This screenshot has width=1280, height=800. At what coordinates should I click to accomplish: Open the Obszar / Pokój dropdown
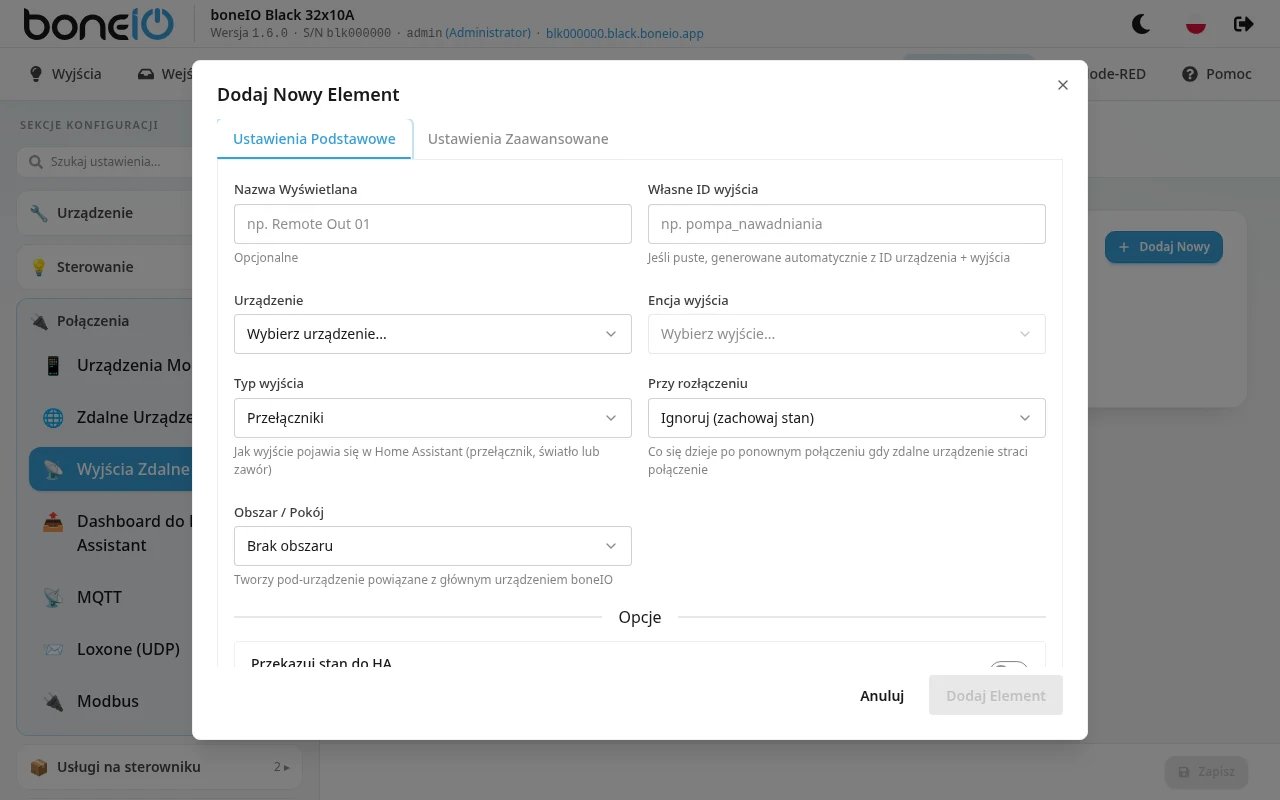[x=433, y=546]
